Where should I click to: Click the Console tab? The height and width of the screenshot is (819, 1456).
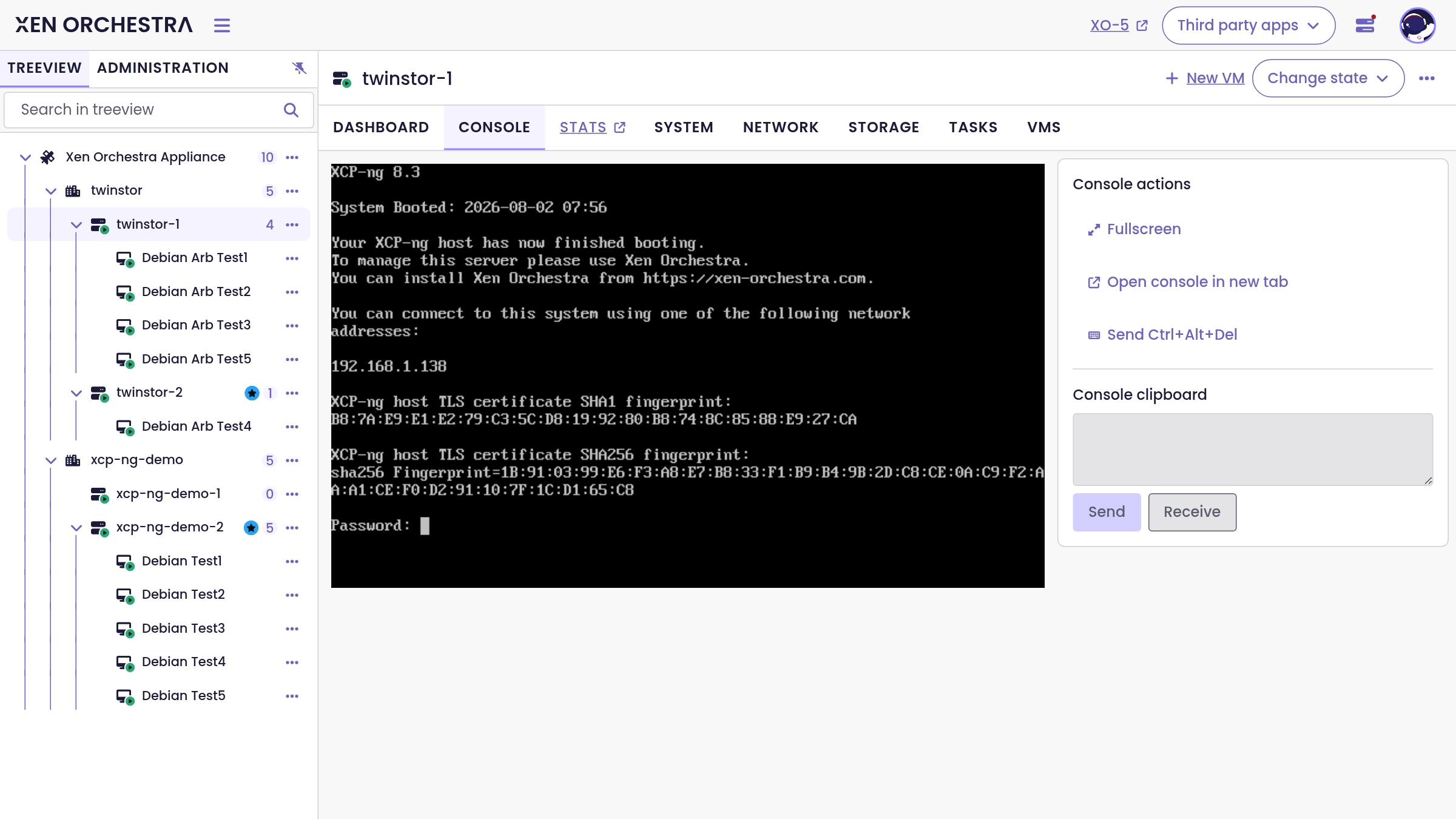coord(494,127)
